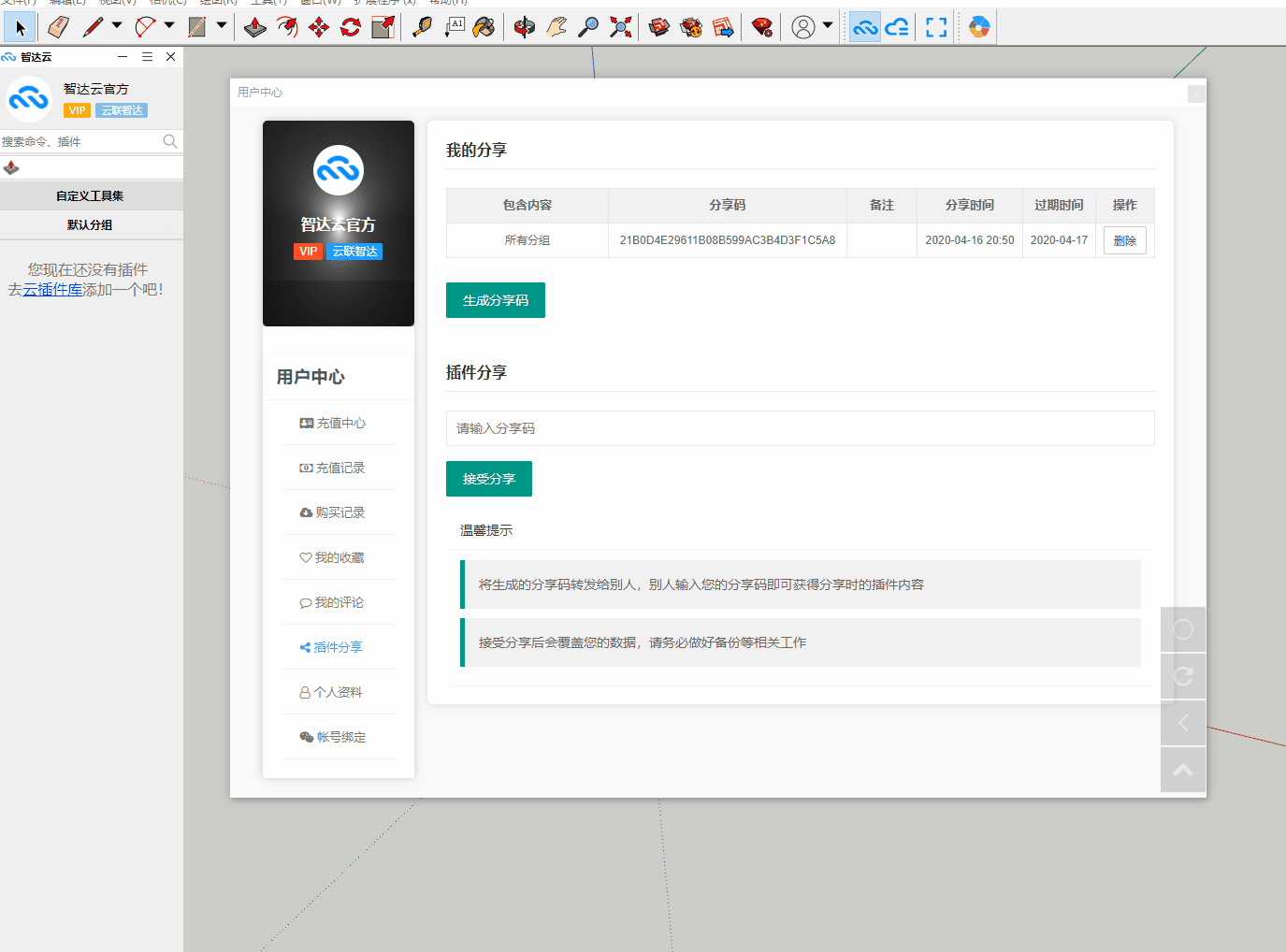Open 充值中心 in user center menu
The image size is (1286, 952).
[332, 423]
